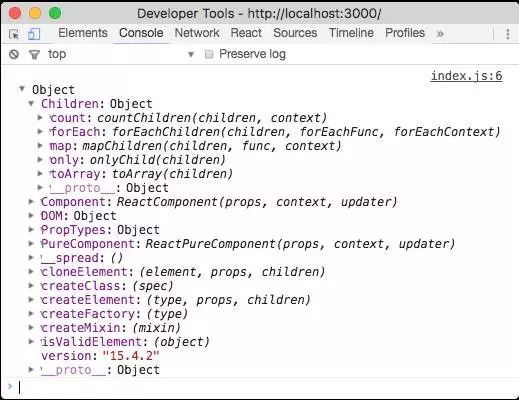Open the console filter funnel icon
519x400 pixels.
[34, 54]
